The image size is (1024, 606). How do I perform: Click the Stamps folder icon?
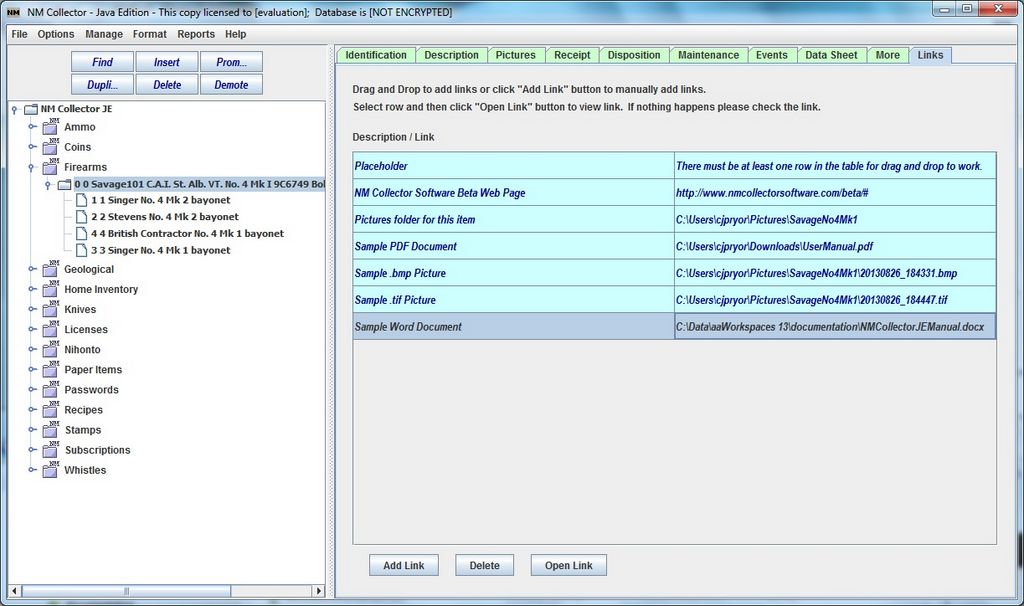pos(50,430)
